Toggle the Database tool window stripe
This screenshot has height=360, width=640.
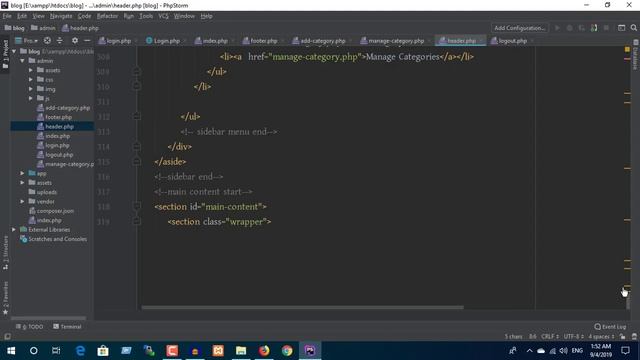click(636, 55)
